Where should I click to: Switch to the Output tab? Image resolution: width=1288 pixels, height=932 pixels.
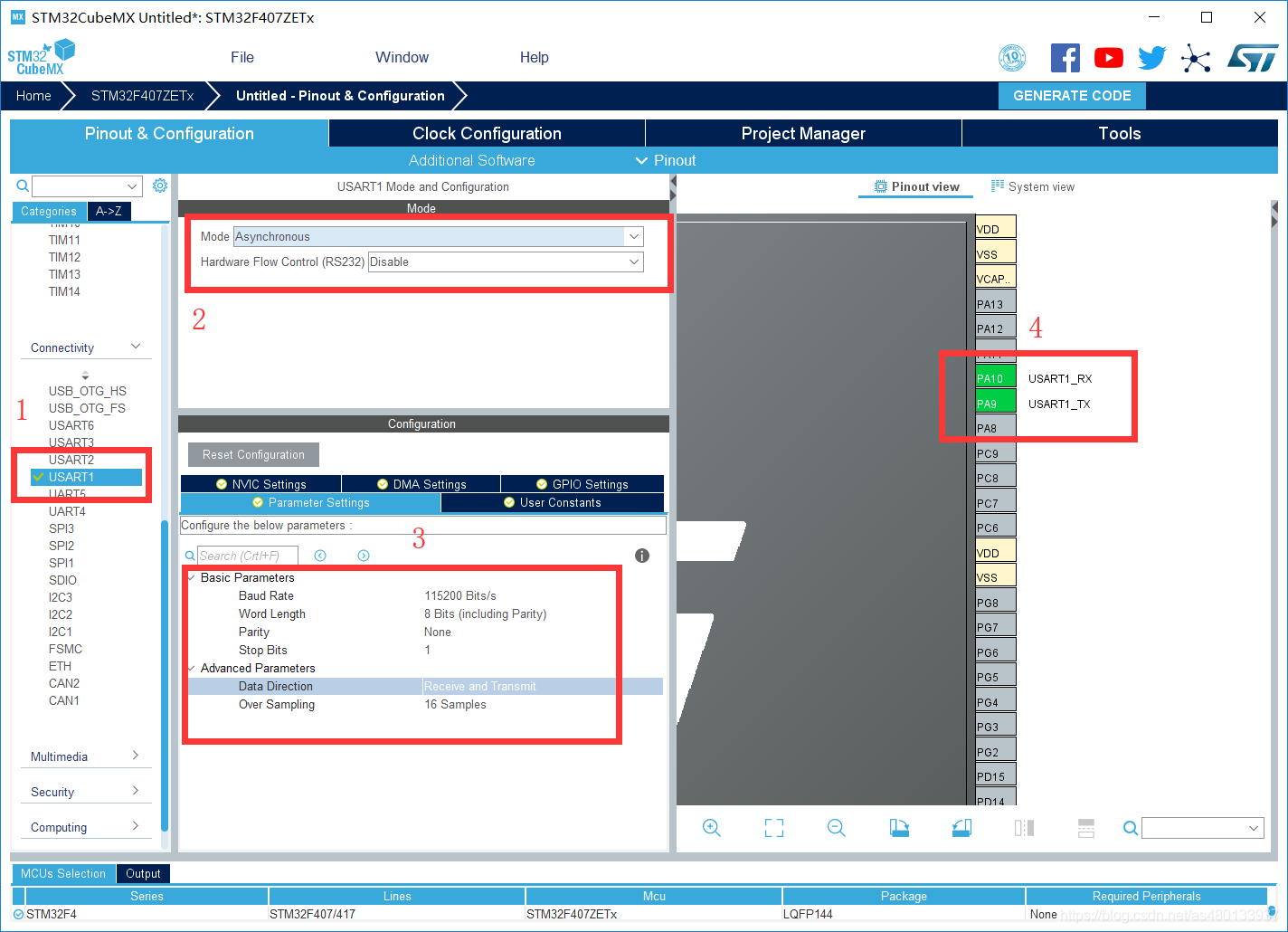click(x=143, y=873)
